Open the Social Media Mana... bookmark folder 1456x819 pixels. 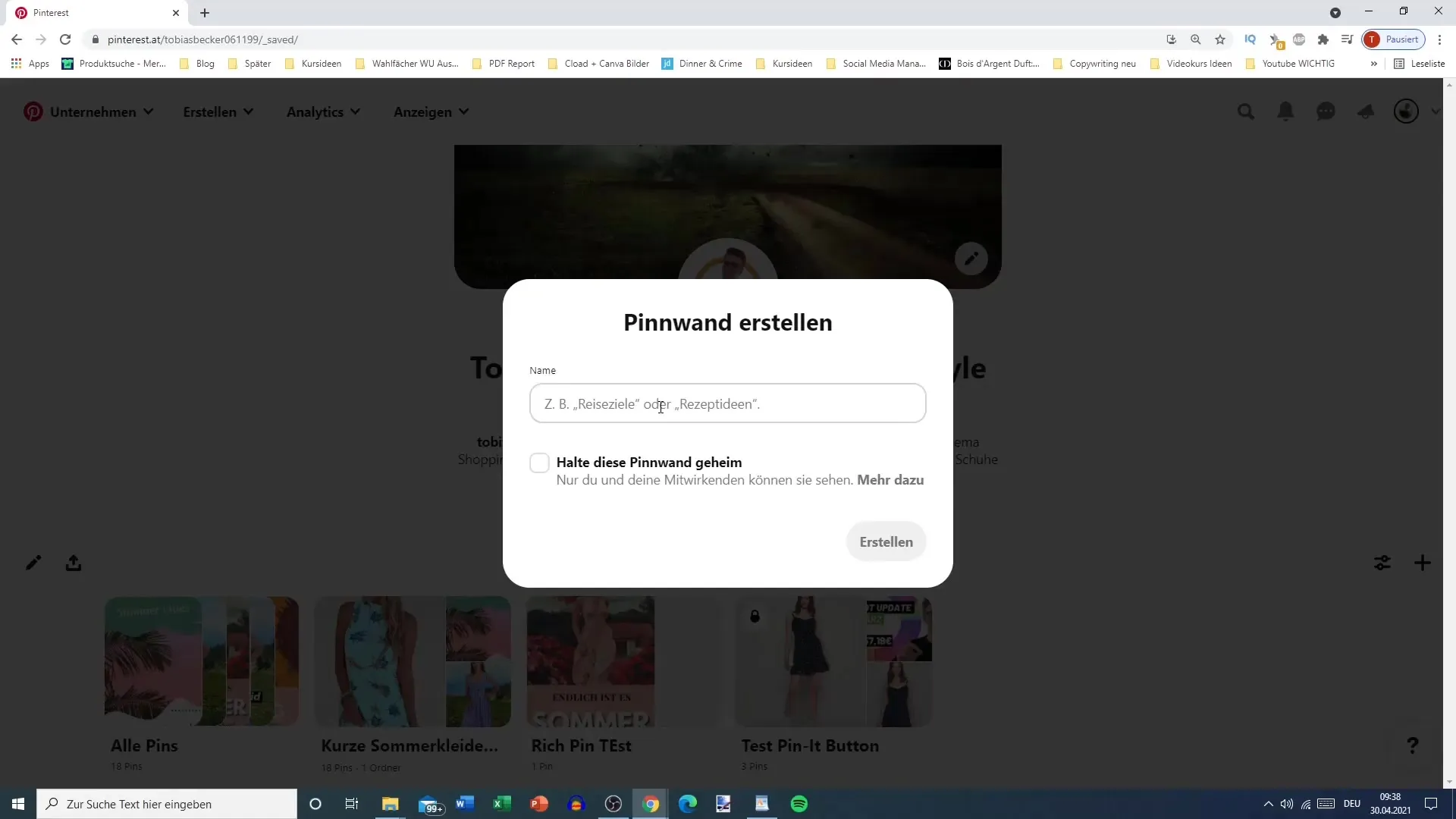876,64
